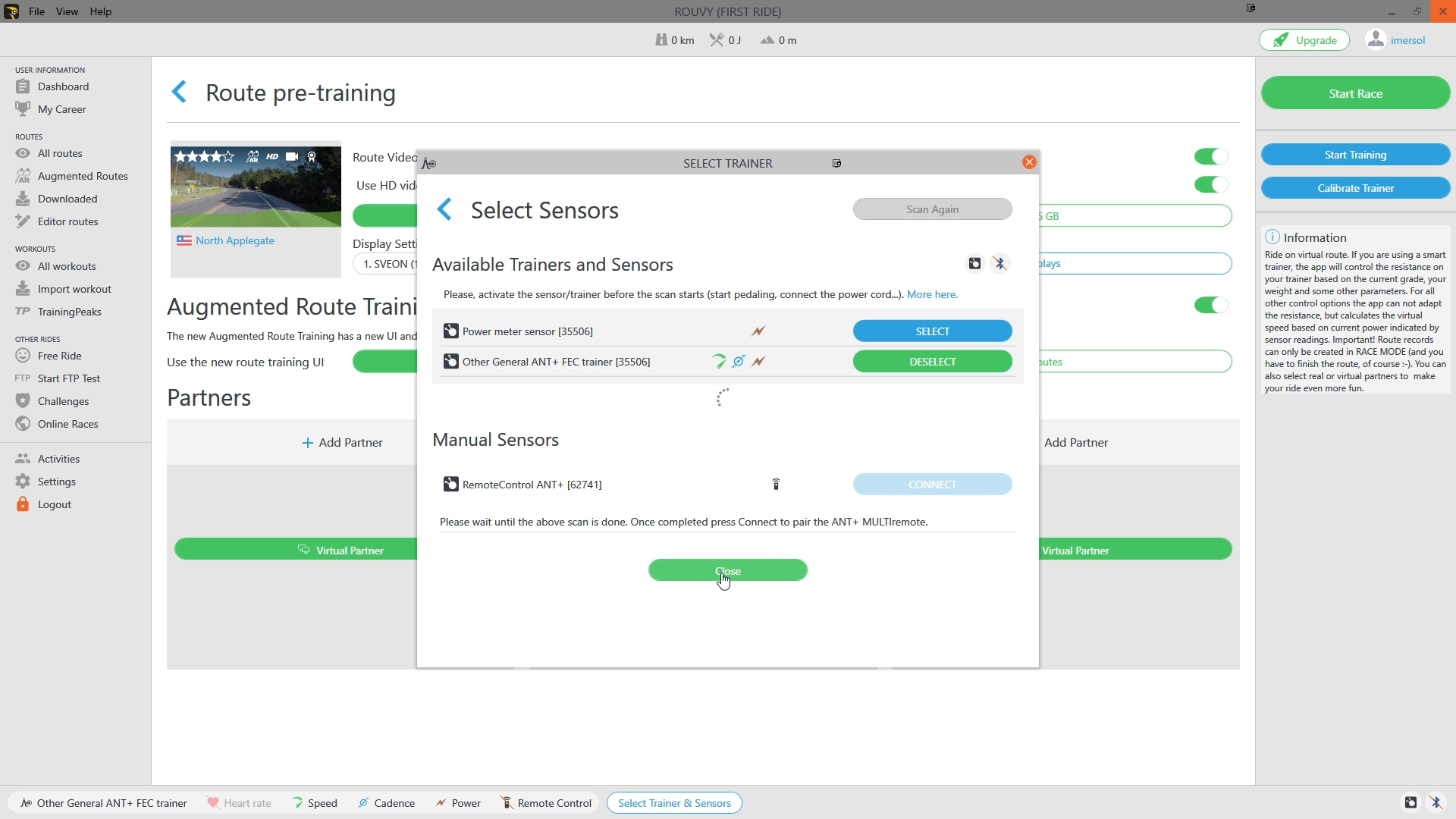
Task: Open Augmented Routes section
Action: point(72,176)
